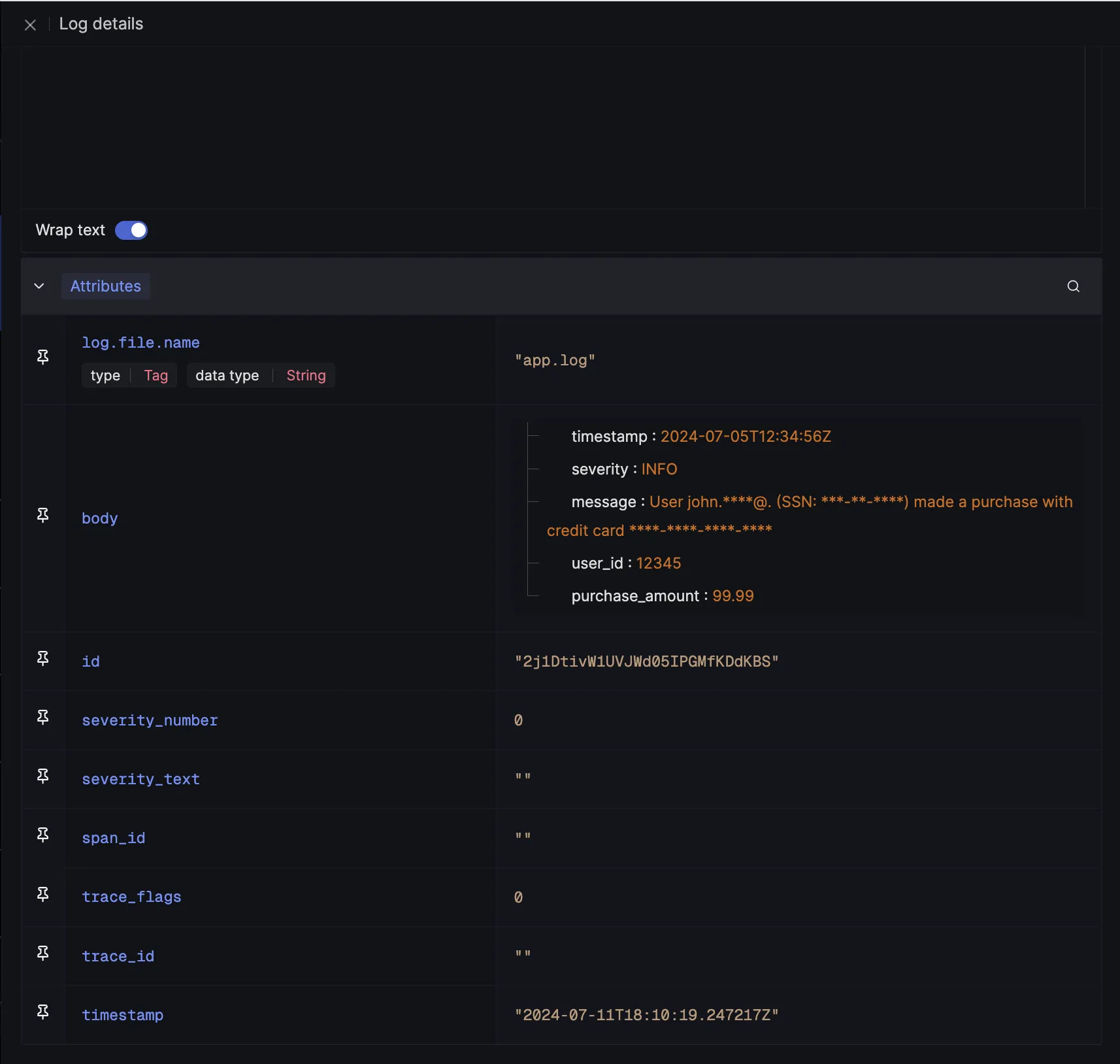Pin the timestamp attribute
This screenshot has height=1064, width=1120.
(x=43, y=1012)
